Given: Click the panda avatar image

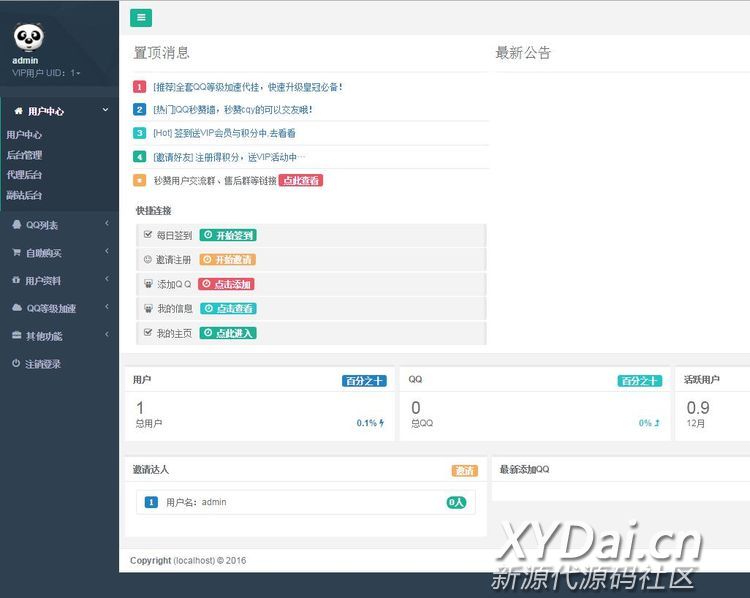Looking at the screenshot, I should coord(28,37).
